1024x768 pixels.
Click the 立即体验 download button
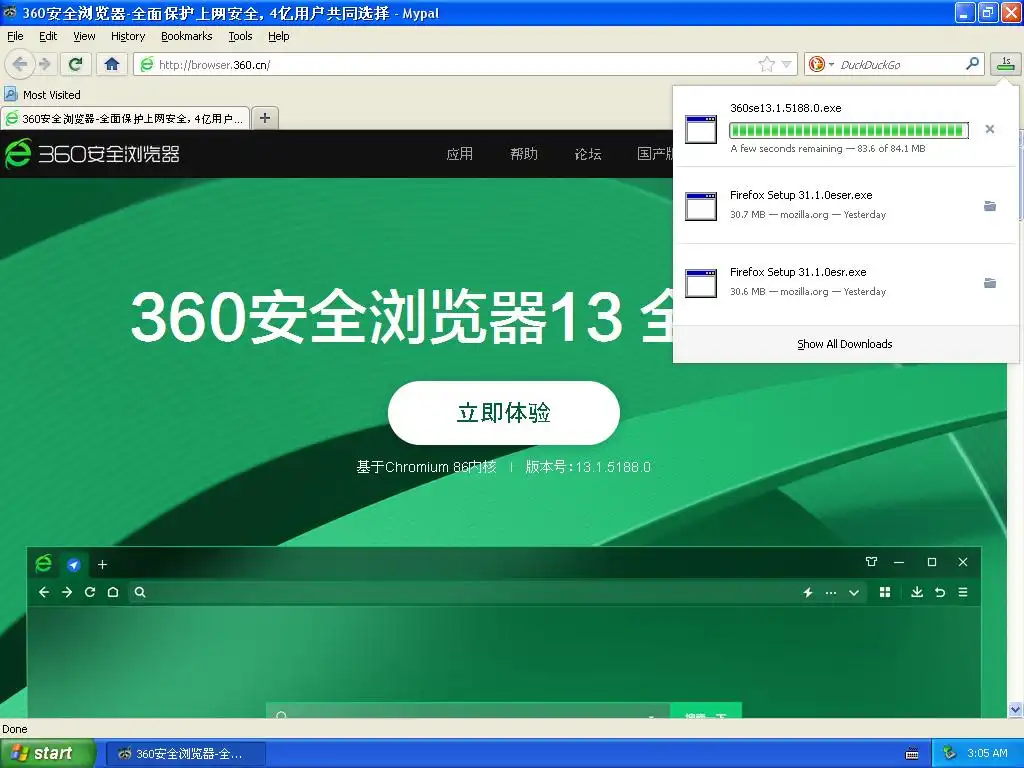[504, 413]
